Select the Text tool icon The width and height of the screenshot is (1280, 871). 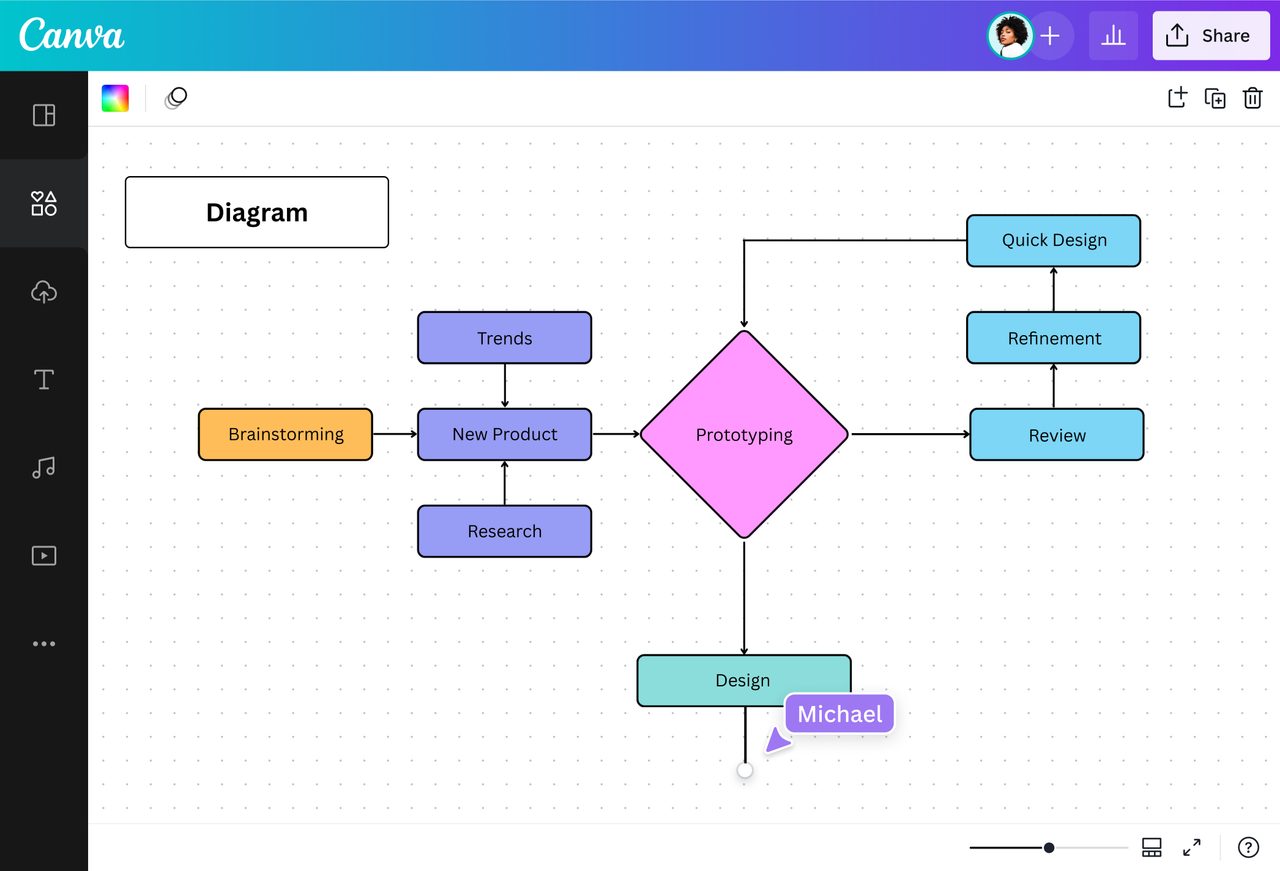[44, 379]
